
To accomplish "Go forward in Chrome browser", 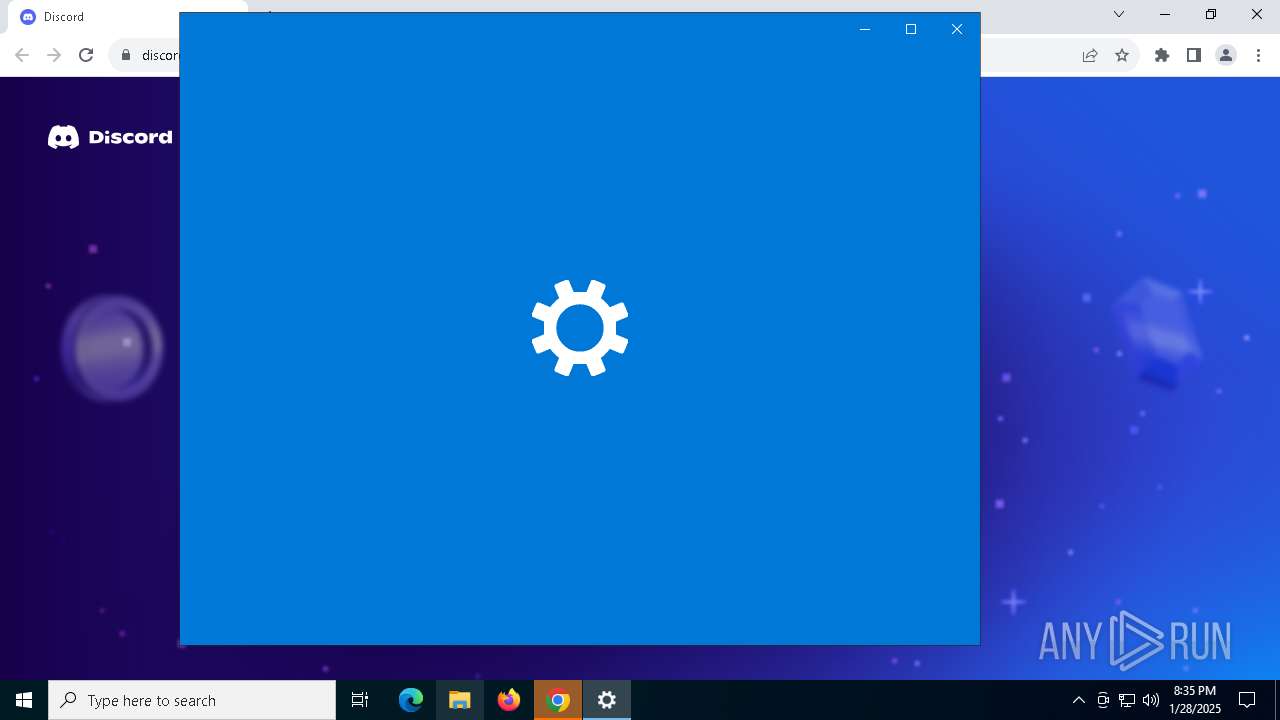I will [x=54, y=55].
